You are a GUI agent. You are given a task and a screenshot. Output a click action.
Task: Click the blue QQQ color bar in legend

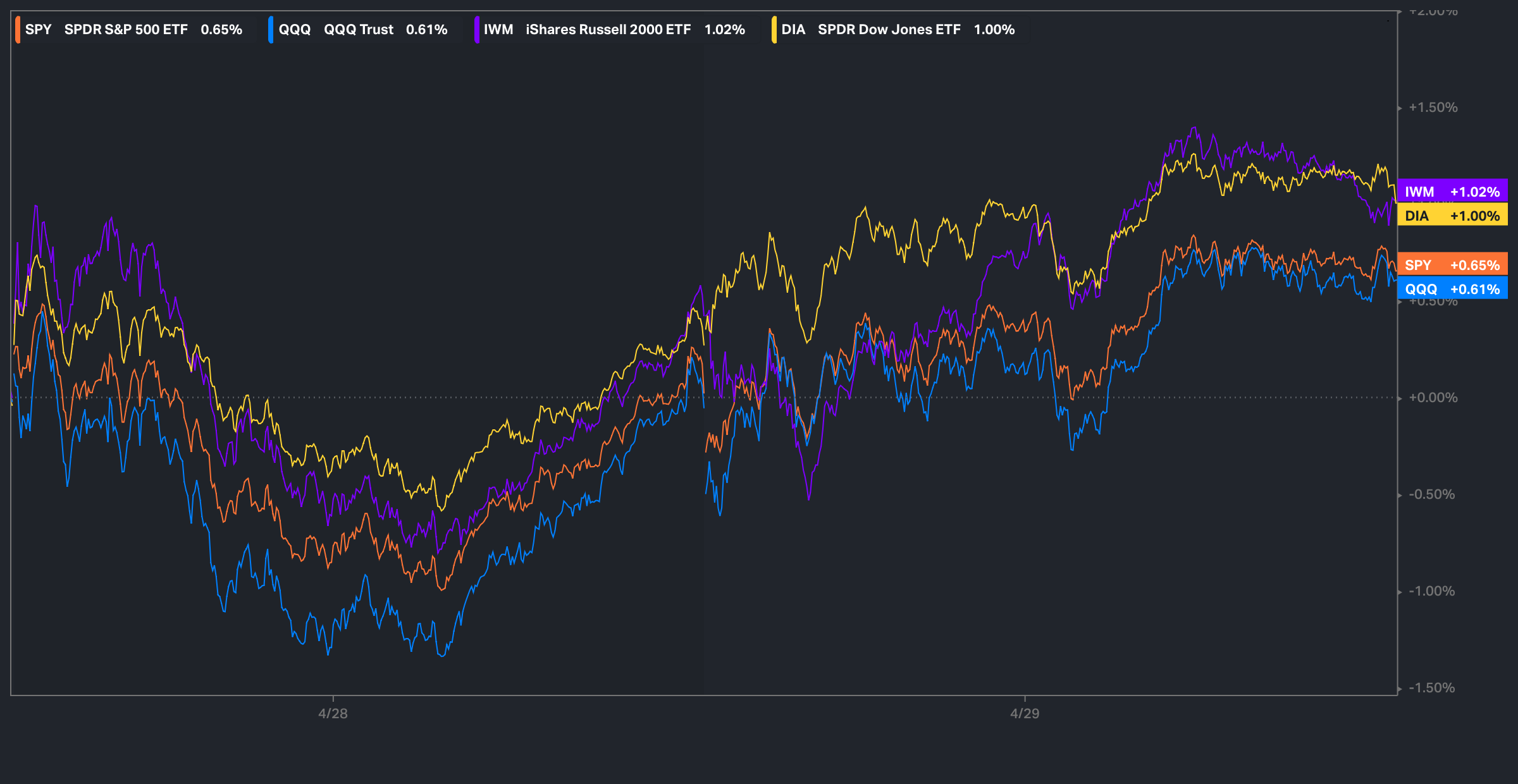[271, 30]
